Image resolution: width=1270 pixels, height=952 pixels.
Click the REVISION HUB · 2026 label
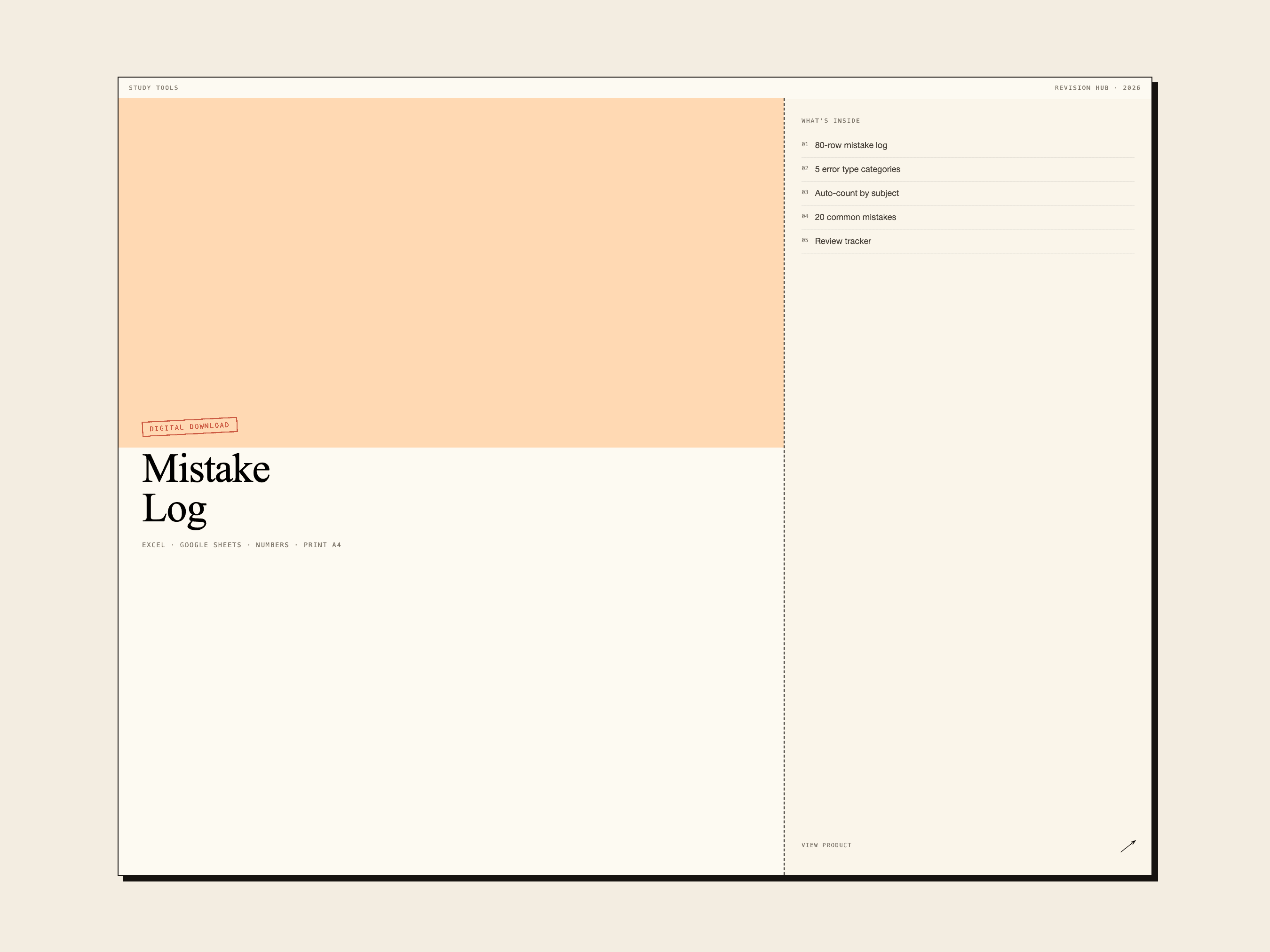click(x=1097, y=88)
